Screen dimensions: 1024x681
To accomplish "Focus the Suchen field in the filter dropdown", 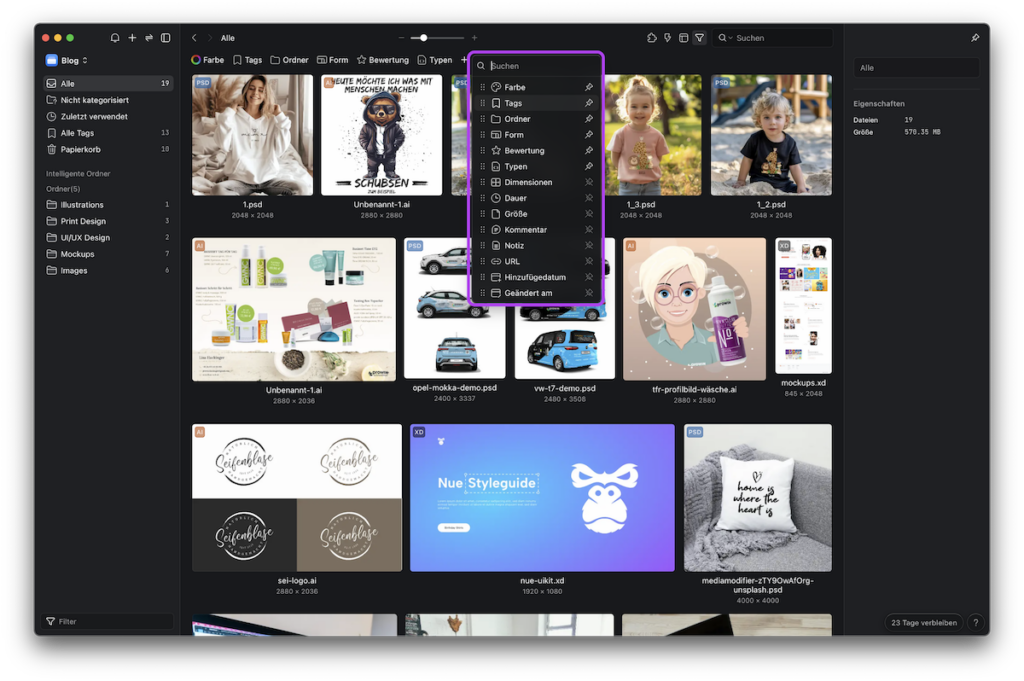I will click(536, 66).
